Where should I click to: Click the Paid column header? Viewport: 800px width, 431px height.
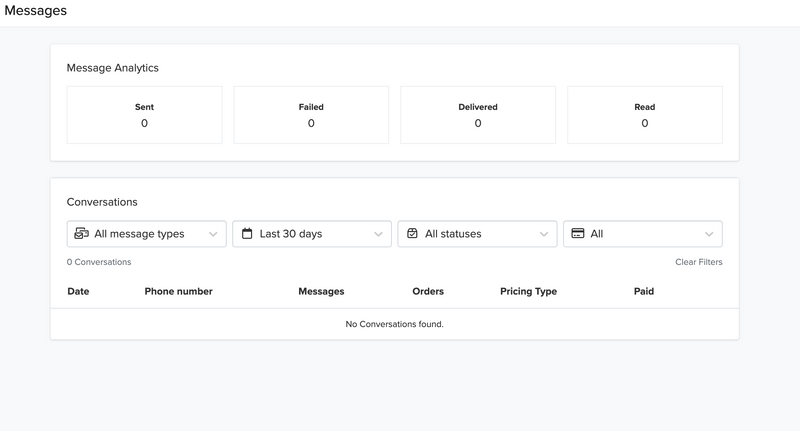pyautogui.click(x=644, y=291)
